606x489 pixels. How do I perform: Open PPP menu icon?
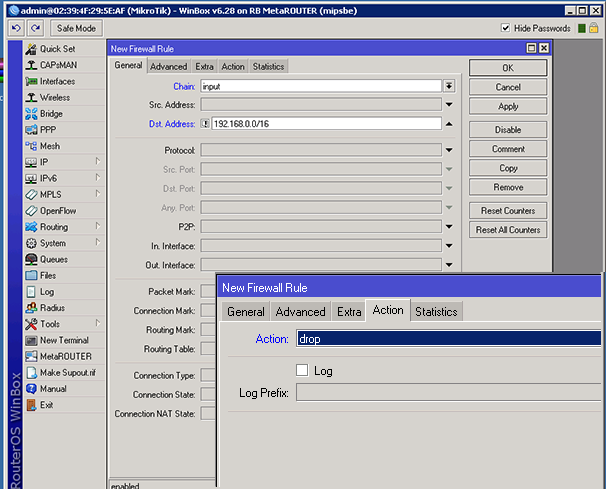31,130
